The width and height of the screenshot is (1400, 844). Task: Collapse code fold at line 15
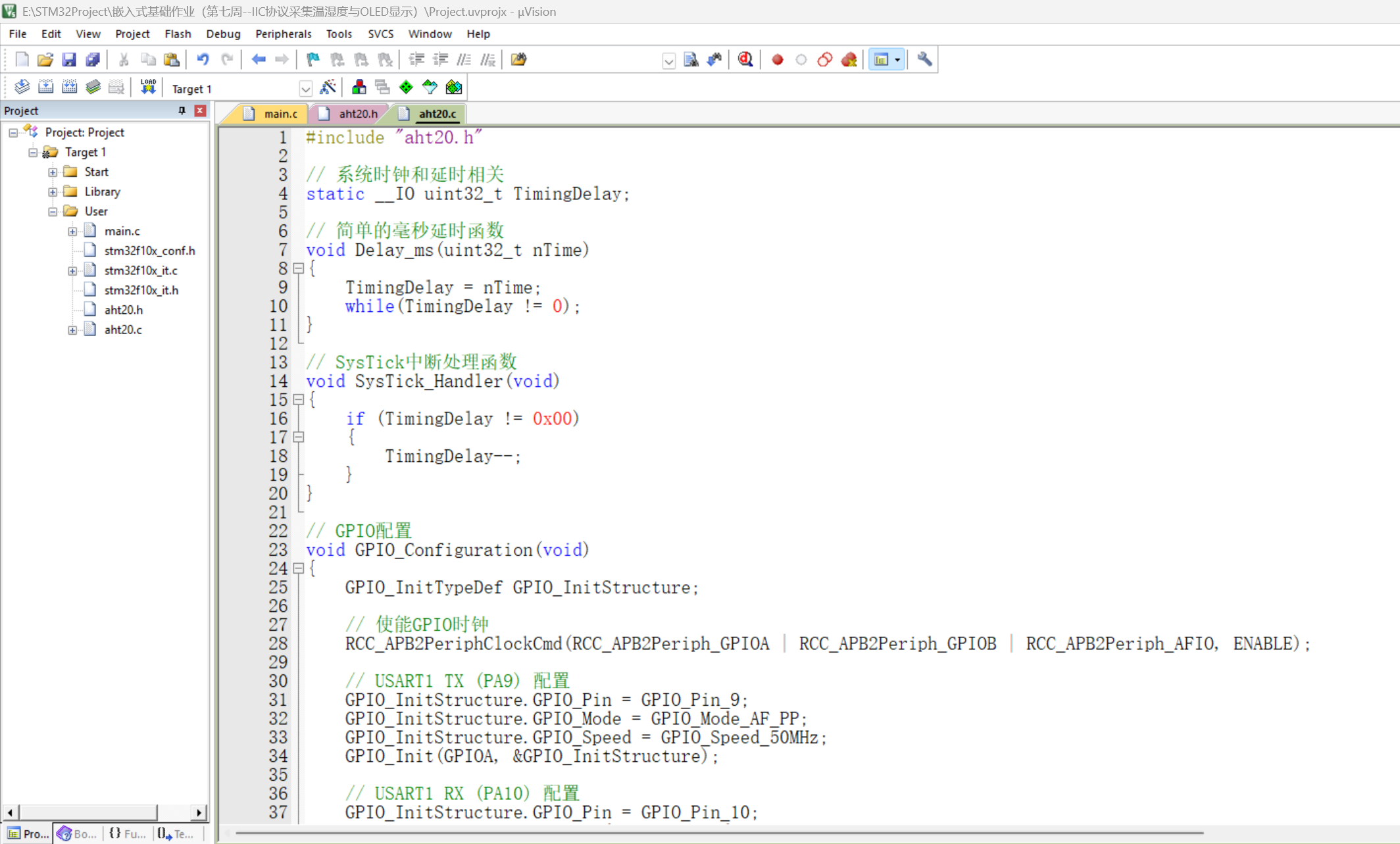point(298,399)
